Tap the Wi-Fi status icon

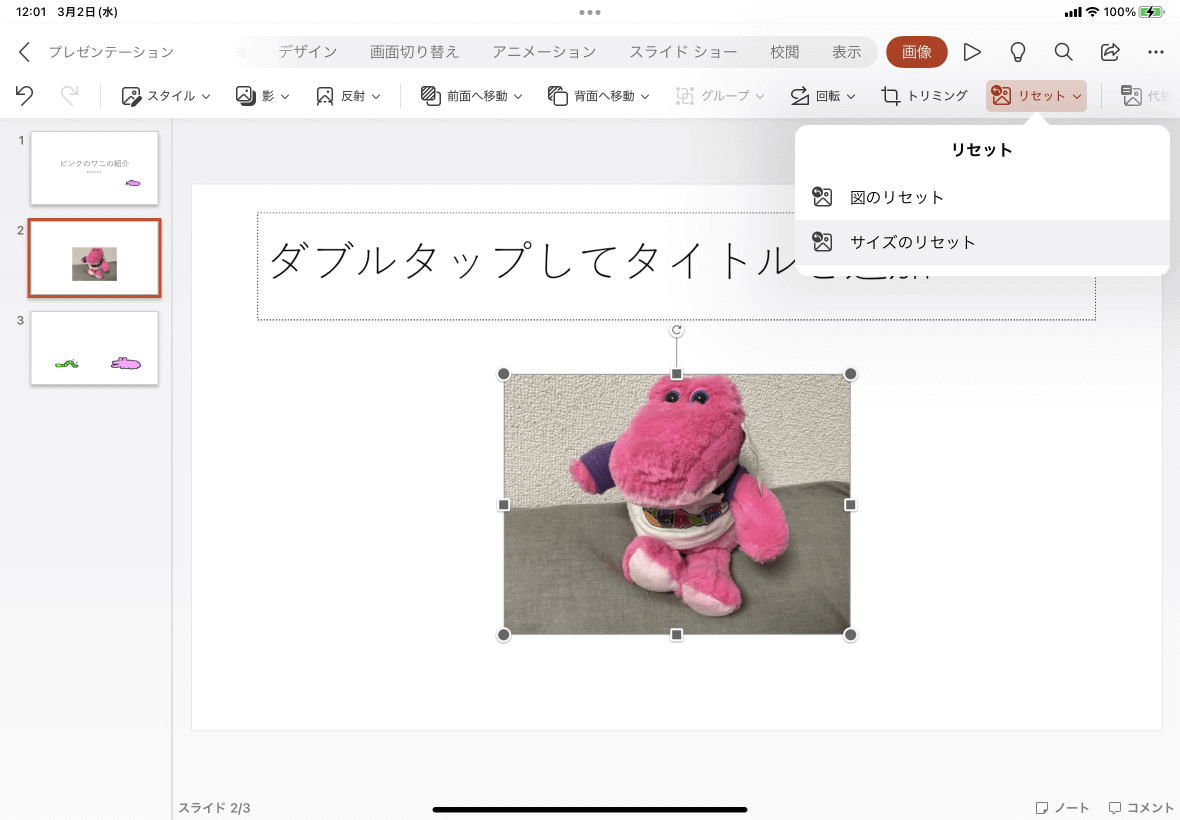tap(1093, 12)
